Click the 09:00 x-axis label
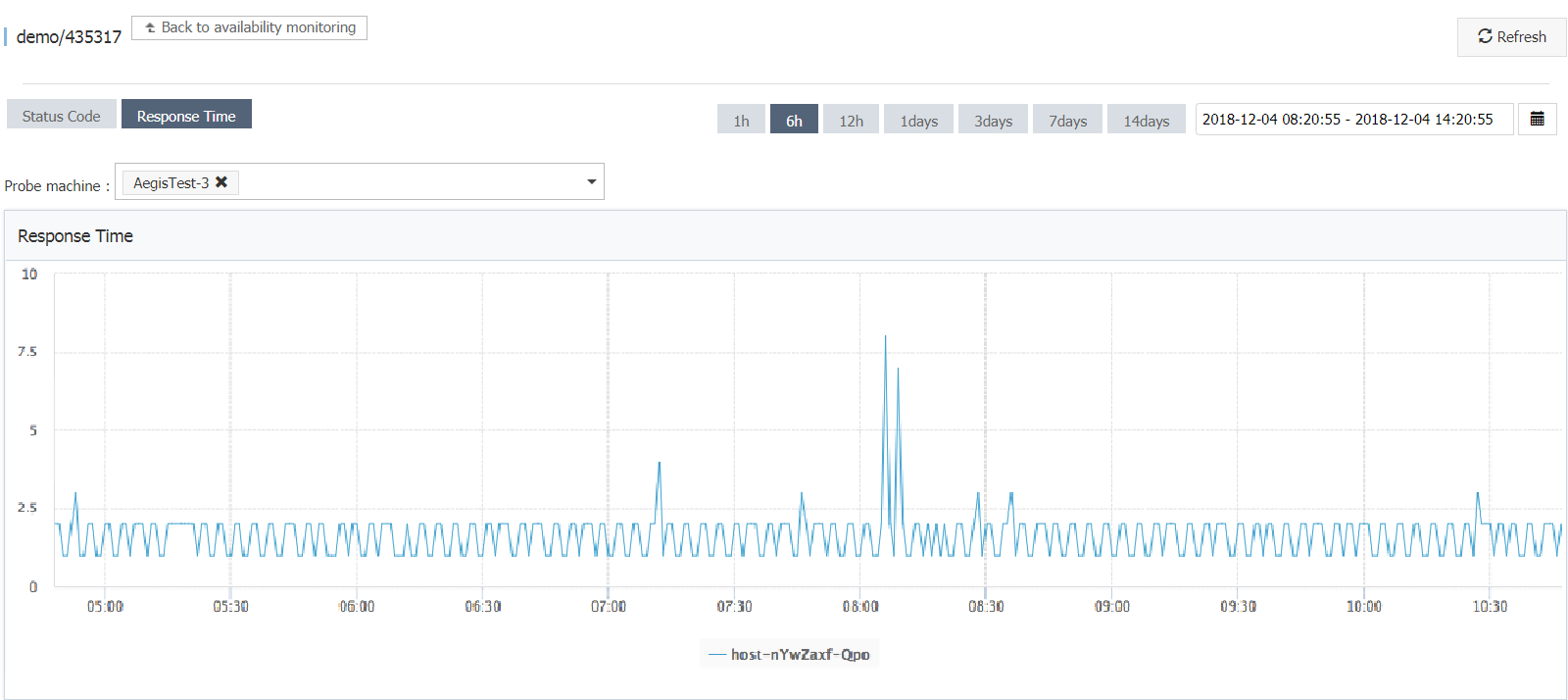The width and height of the screenshot is (1568, 700). pyautogui.click(x=1111, y=607)
